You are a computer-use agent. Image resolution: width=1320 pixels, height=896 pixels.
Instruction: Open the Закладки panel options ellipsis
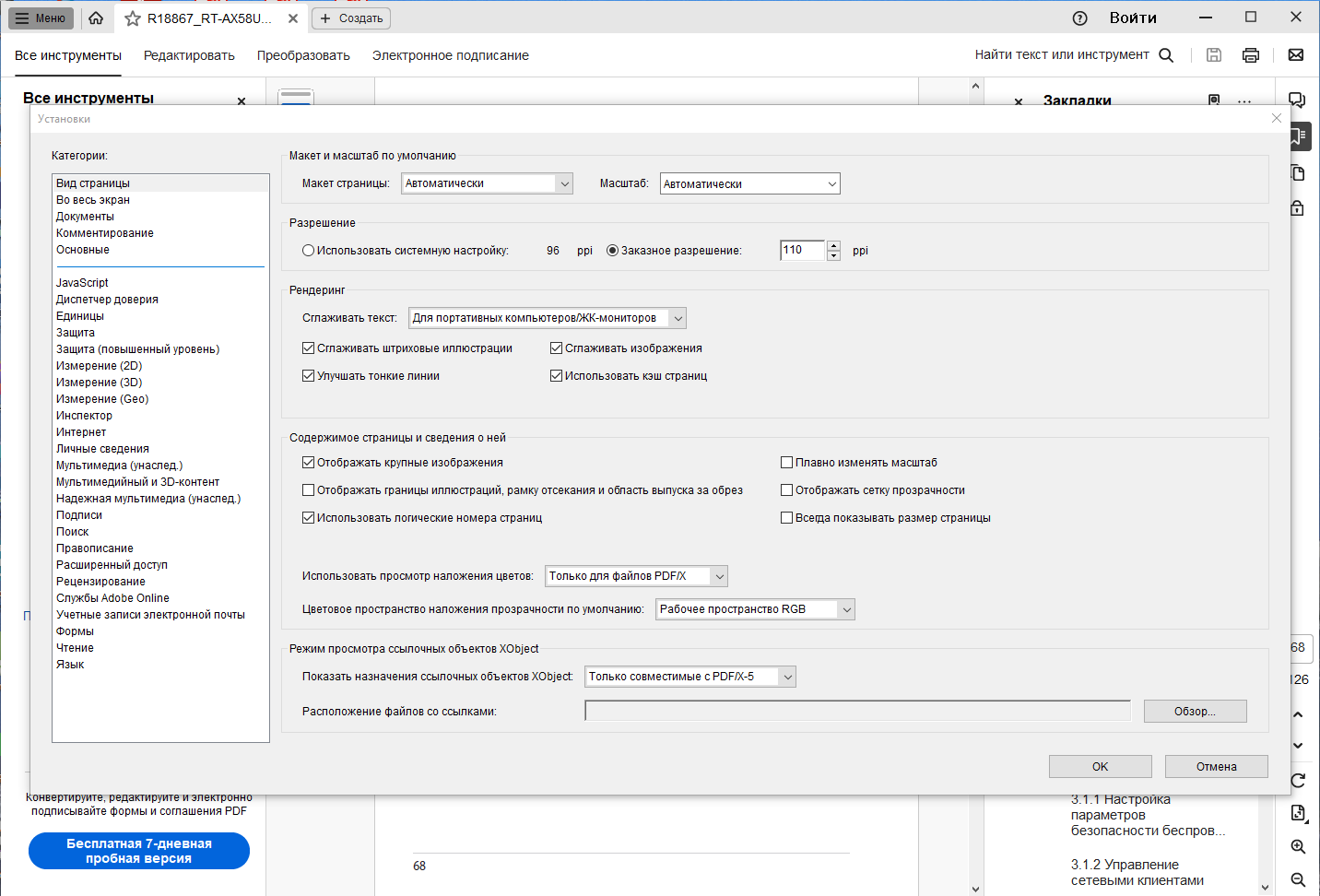point(1244,100)
